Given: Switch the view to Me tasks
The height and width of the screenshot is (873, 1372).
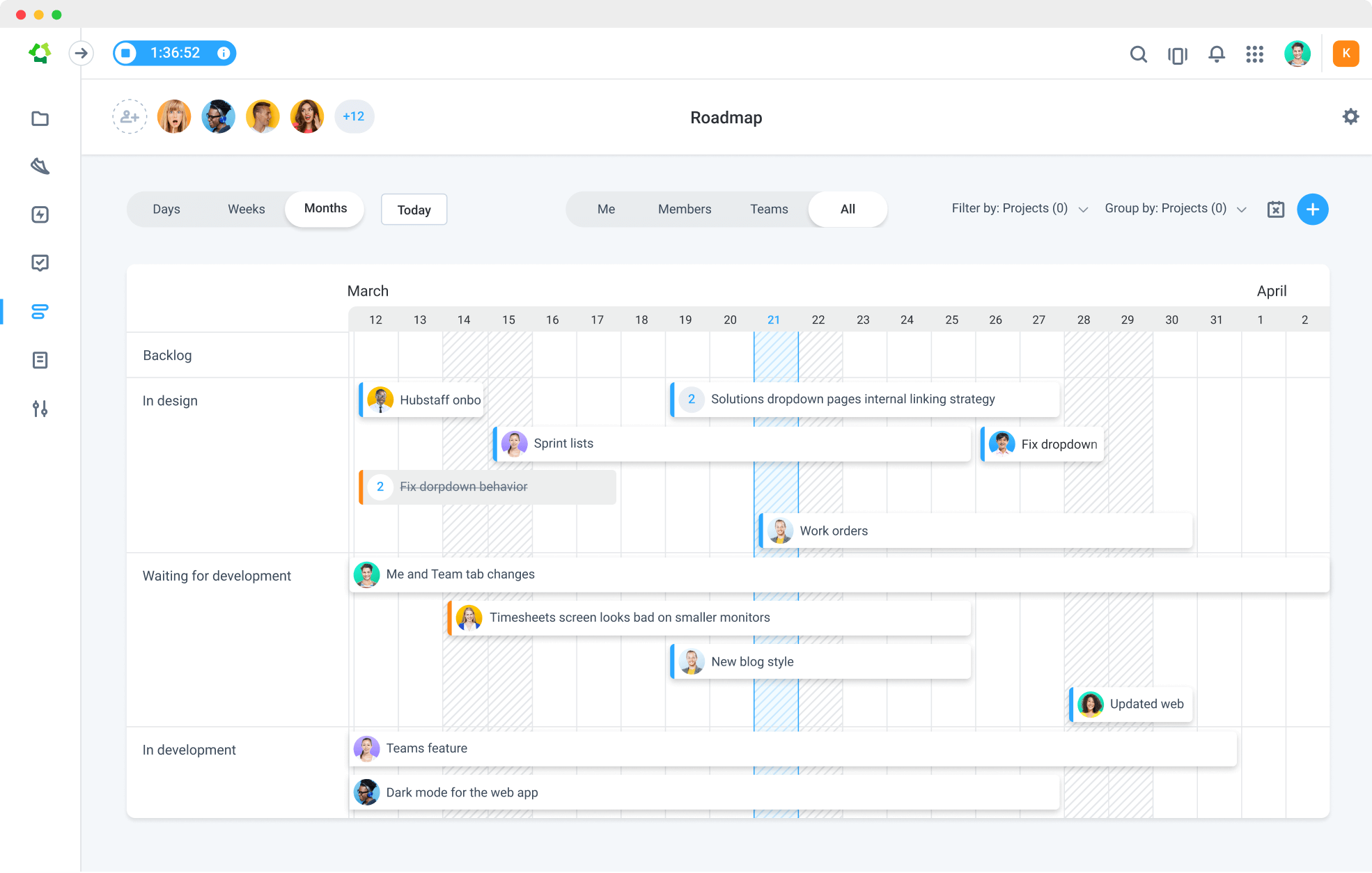Looking at the screenshot, I should [606, 209].
